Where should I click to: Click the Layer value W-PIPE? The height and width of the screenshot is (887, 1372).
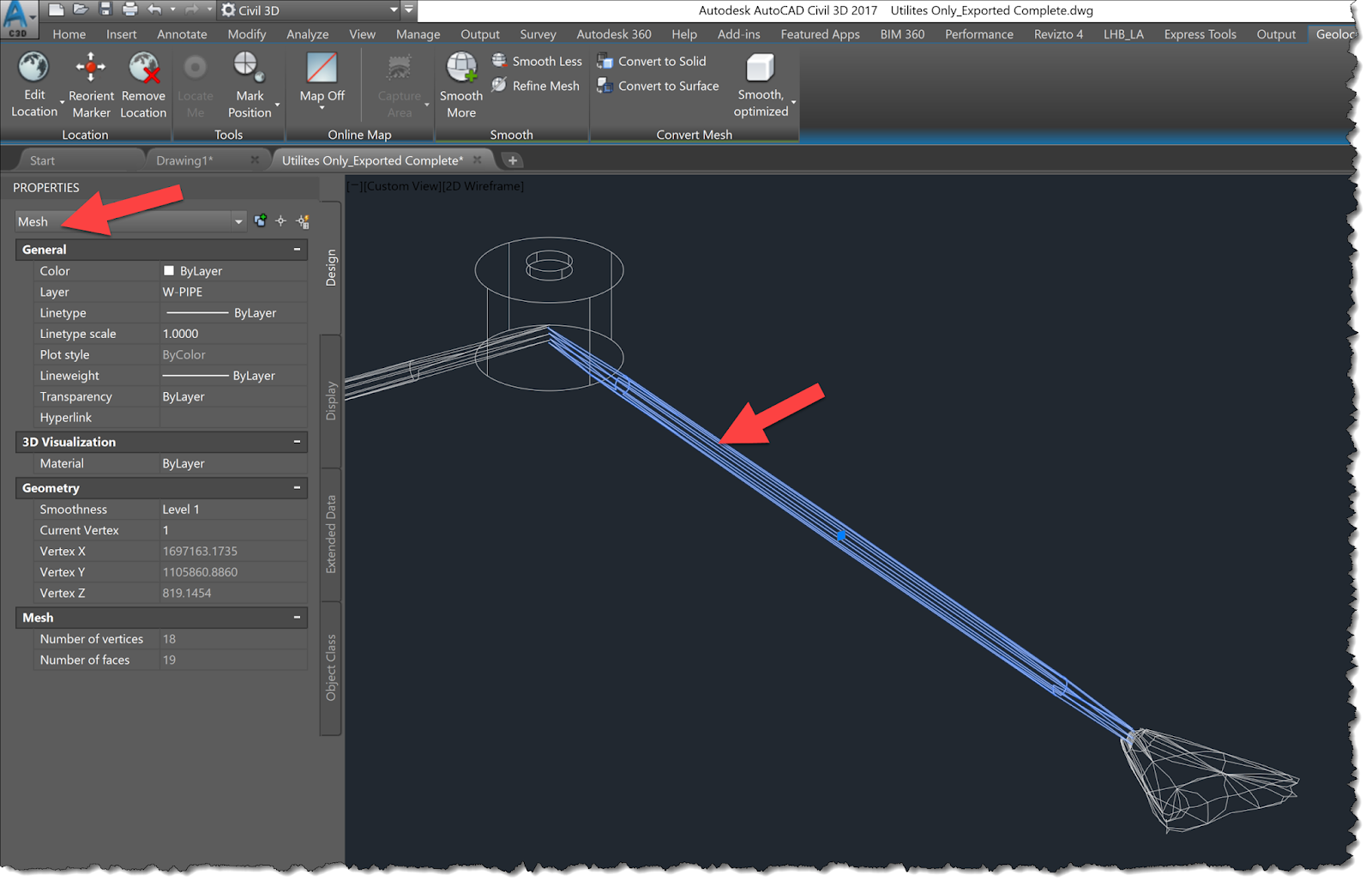(183, 292)
